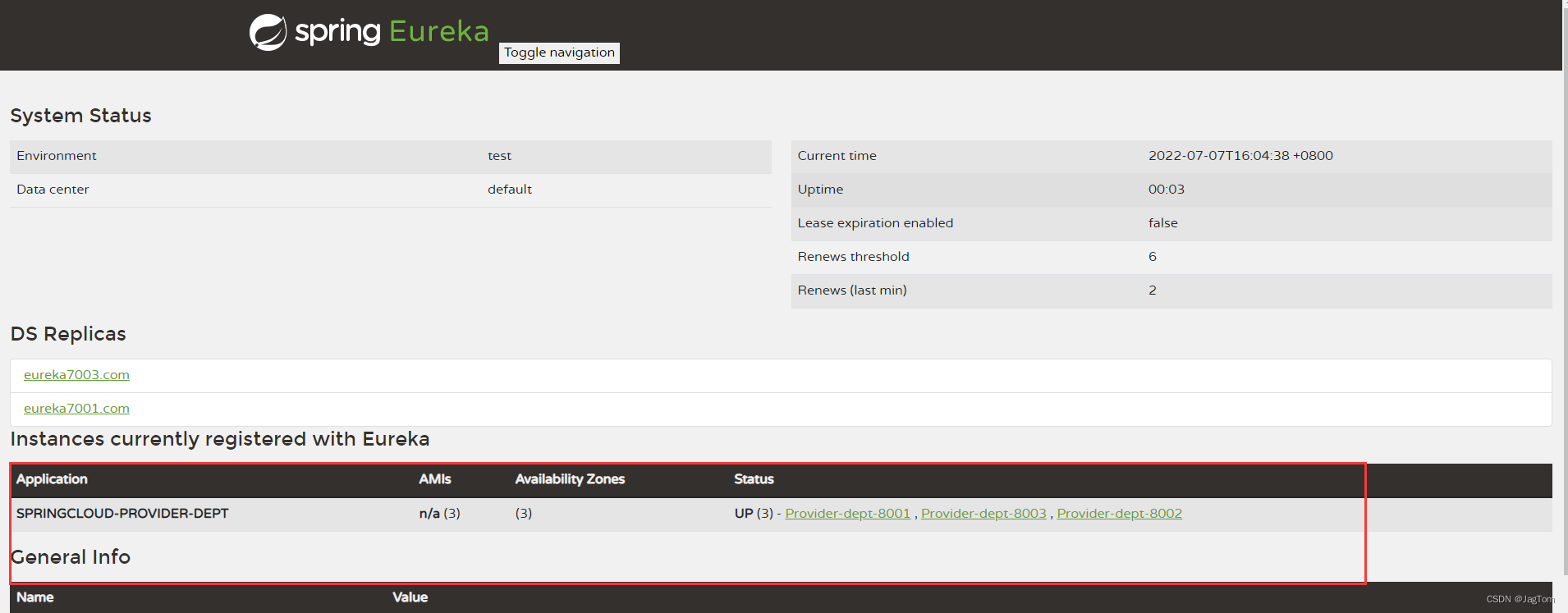The height and width of the screenshot is (613, 1568).
Task: Select the uptime value 00:03
Action: click(1166, 190)
